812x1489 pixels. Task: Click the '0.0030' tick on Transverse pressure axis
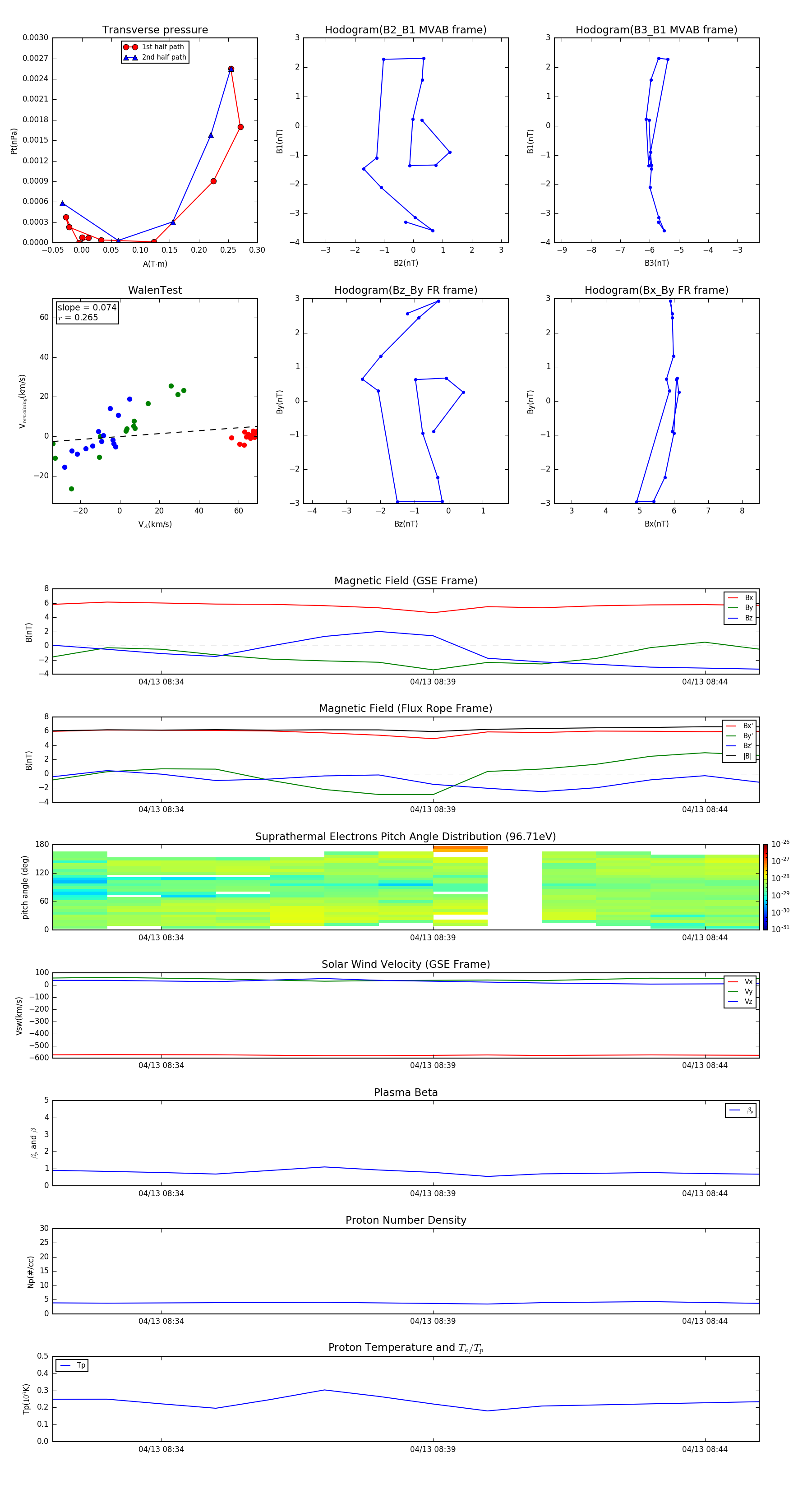(x=35, y=37)
